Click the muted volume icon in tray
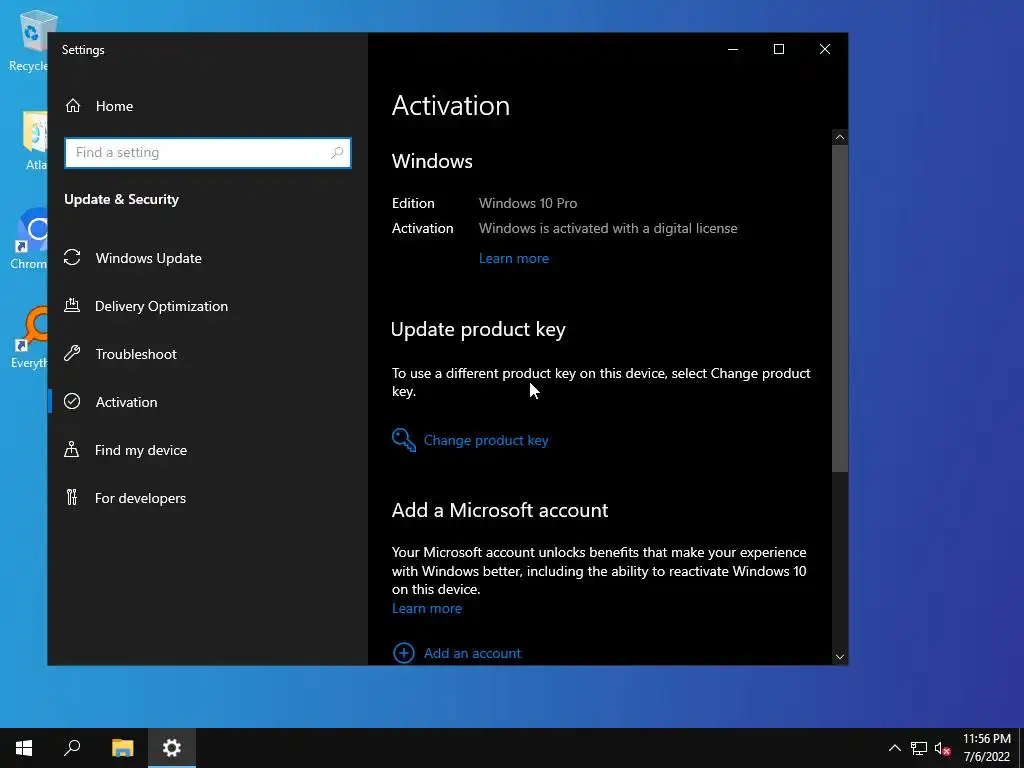Viewport: 1024px width, 768px height. [x=942, y=748]
